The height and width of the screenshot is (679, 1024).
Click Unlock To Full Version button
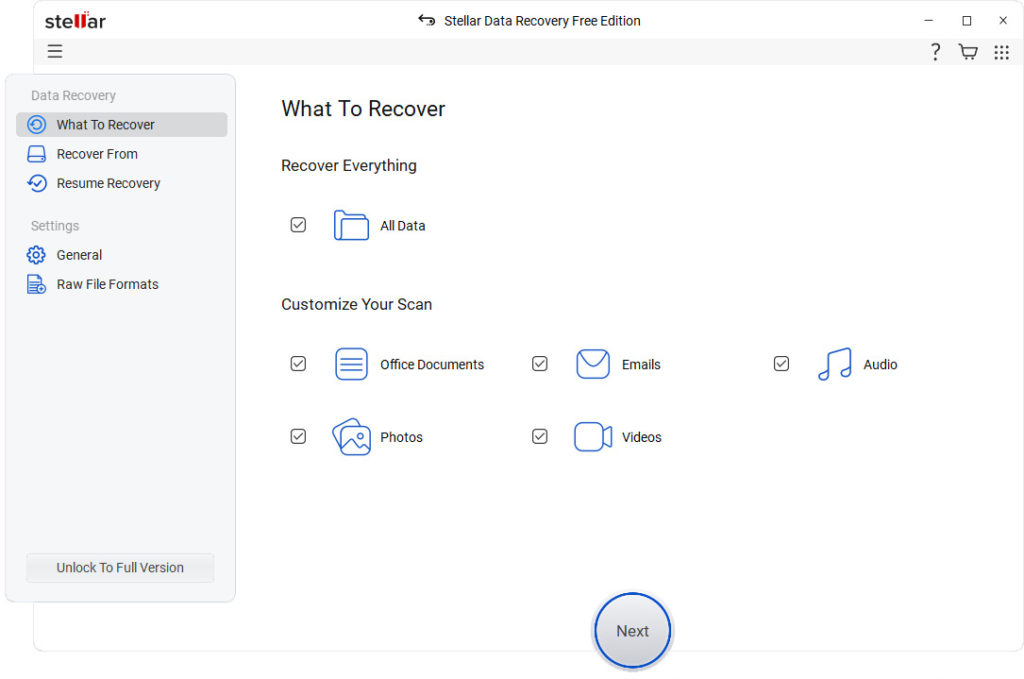pyautogui.click(x=120, y=568)
